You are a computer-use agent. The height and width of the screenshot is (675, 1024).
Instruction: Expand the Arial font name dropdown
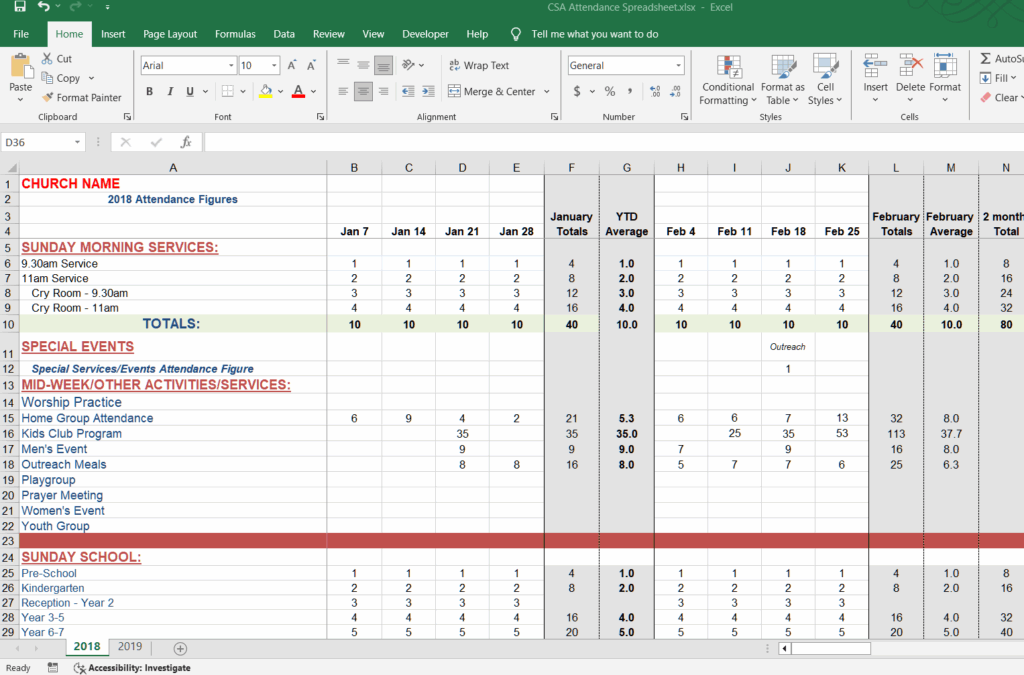[231, 66]
